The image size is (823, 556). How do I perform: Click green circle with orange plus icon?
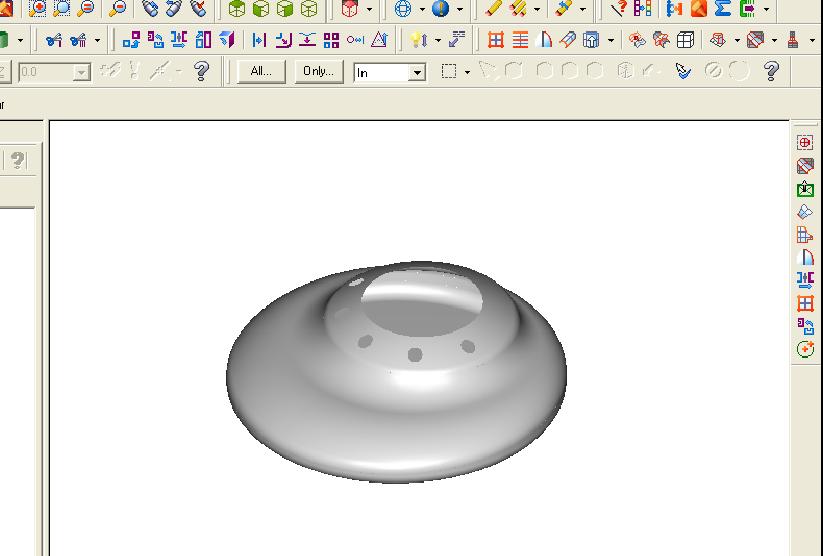click(805, 349)
